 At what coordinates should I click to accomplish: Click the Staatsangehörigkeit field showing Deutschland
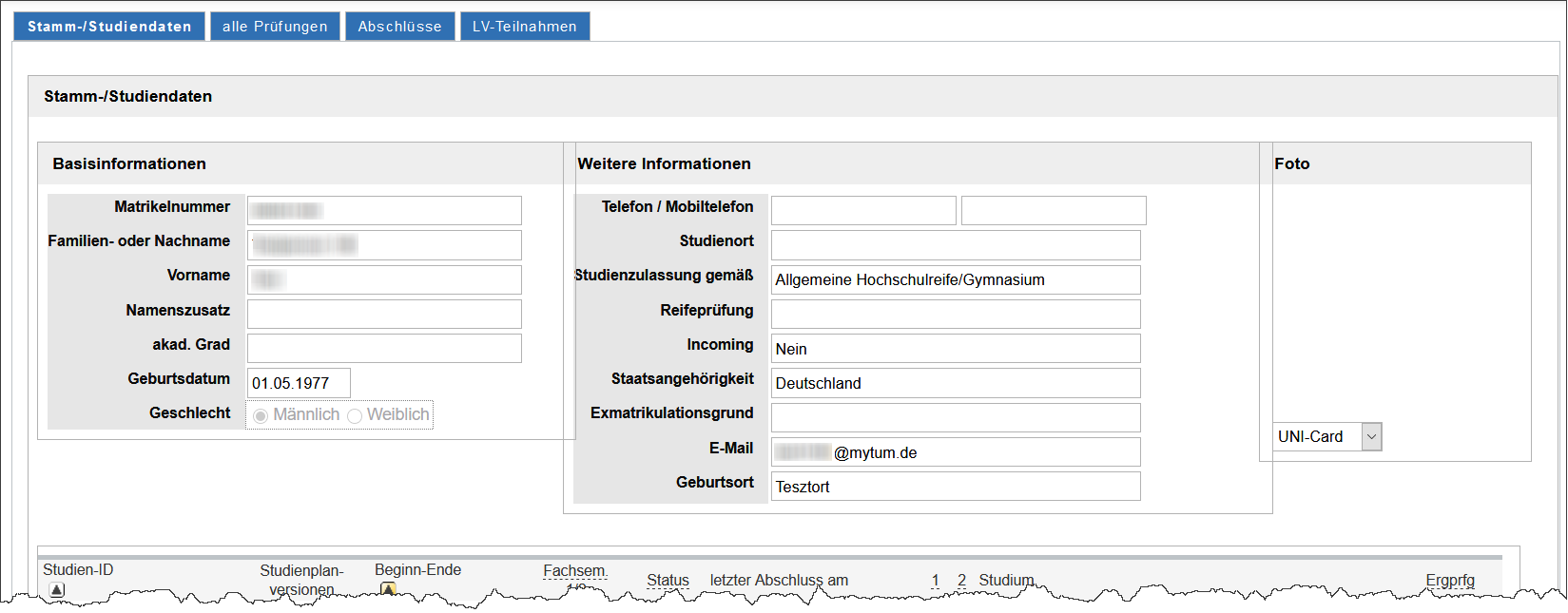(955, 383)
